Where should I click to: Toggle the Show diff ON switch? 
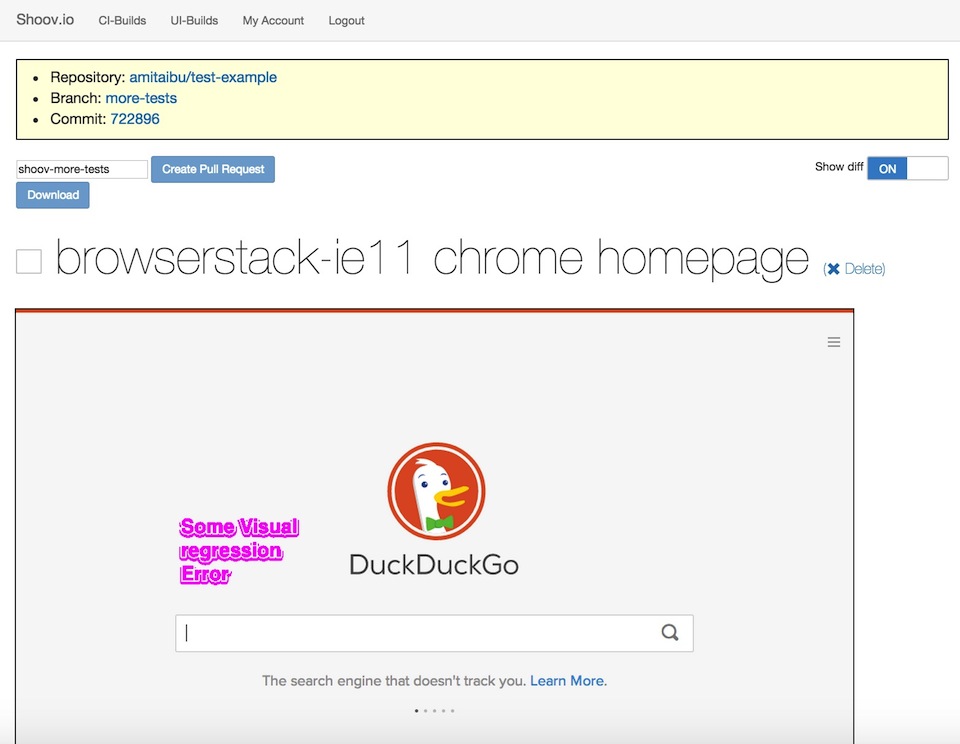(907, 168)
